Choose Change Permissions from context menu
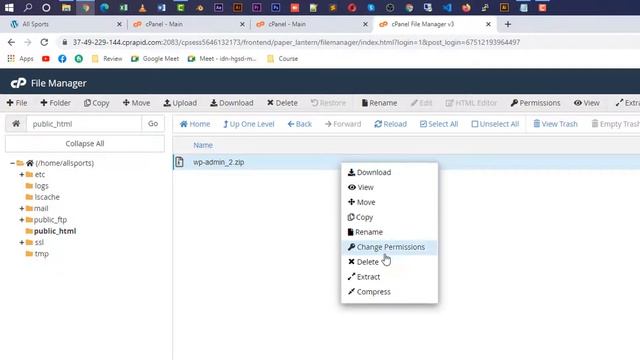 [389, 247]
